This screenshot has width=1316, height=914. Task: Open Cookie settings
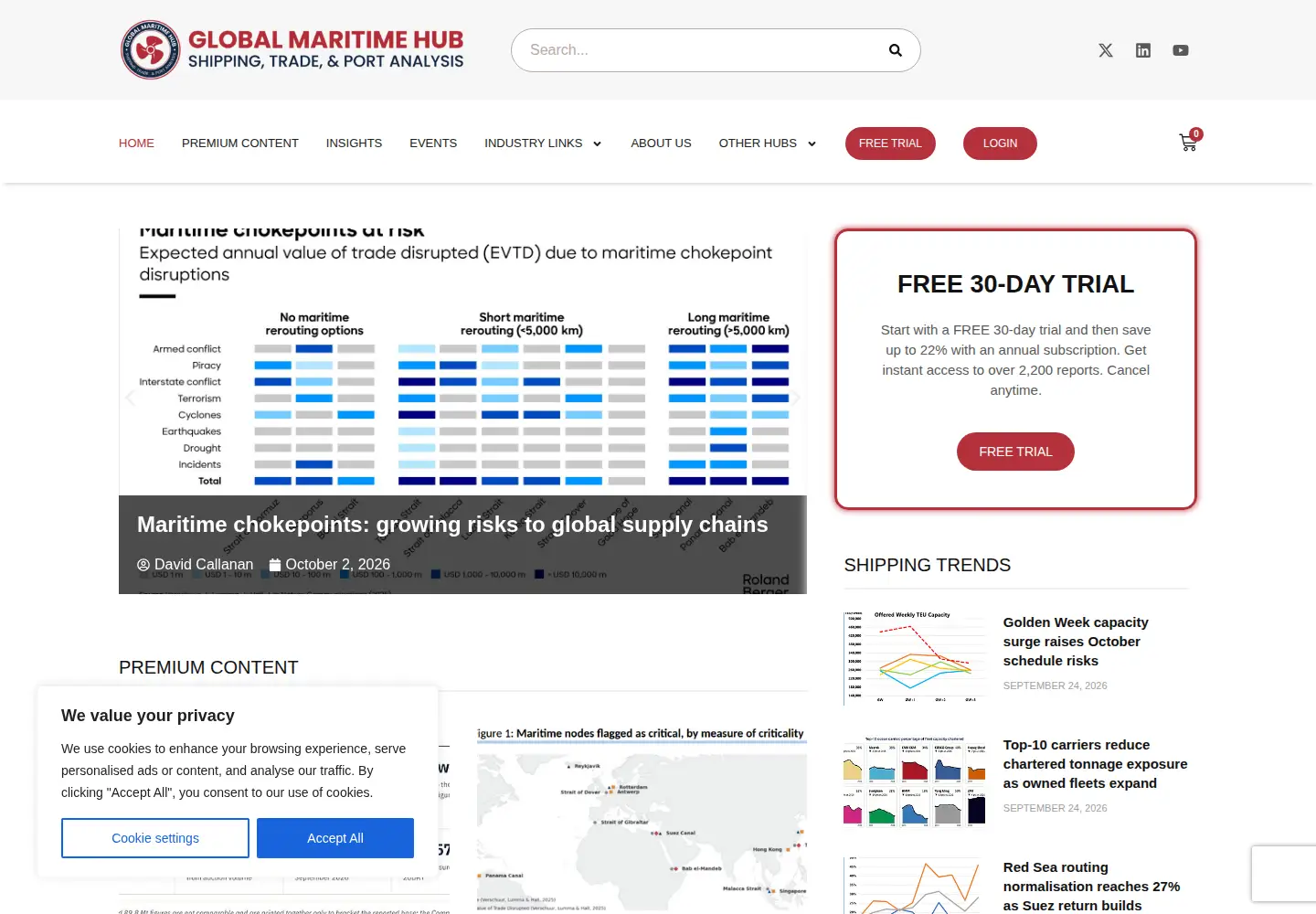click(155, 838)
